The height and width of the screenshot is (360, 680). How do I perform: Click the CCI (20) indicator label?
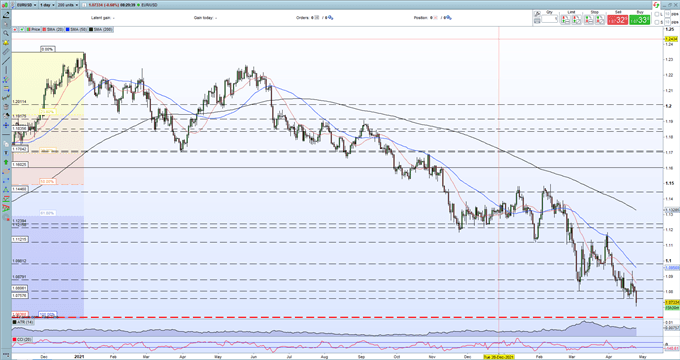point(23,340)
